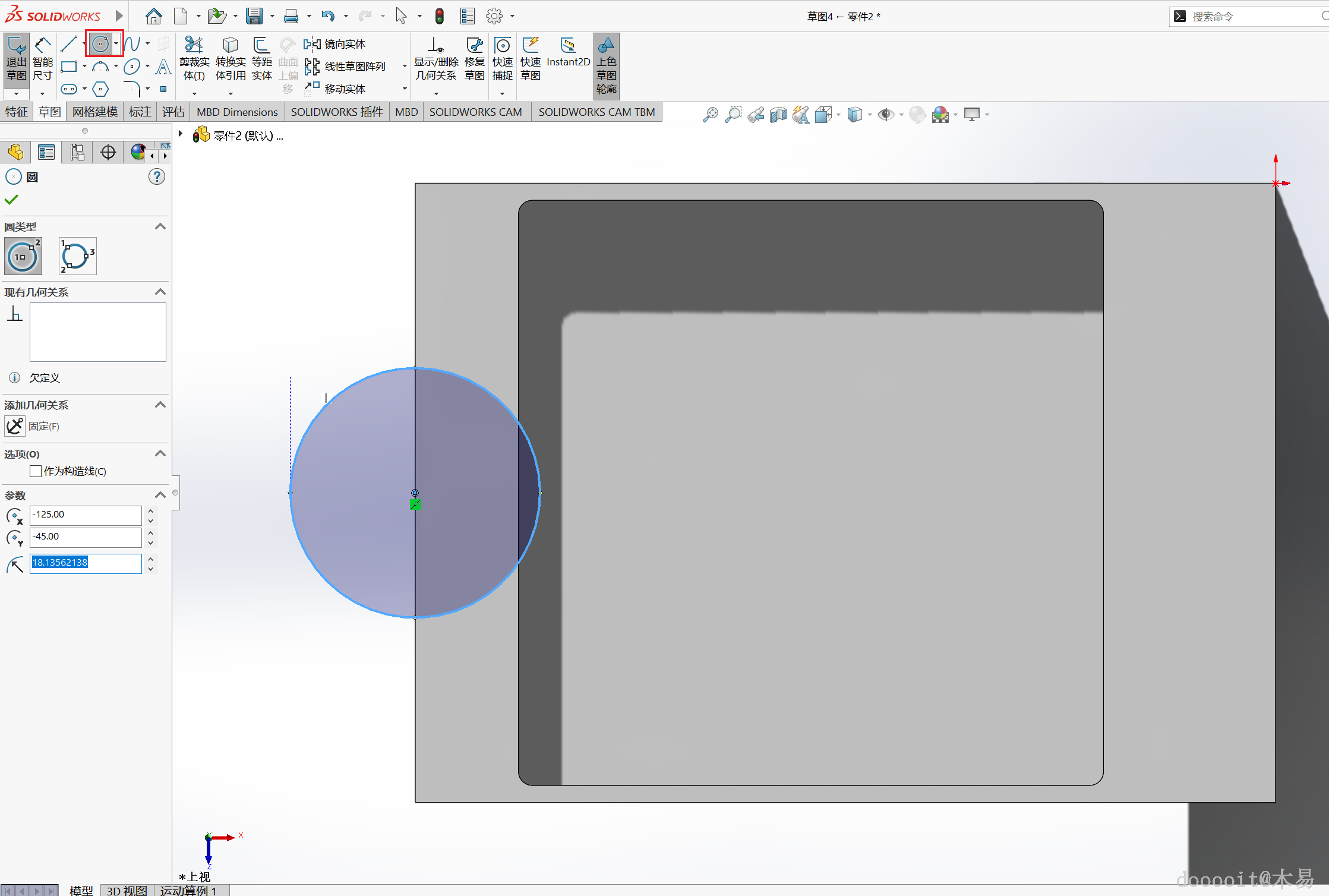The height and width of the screenshot is (896, 1329).
Task: Expand the 零件2 feature tree node
Action: pyautogui.click(x=181, y=134)
